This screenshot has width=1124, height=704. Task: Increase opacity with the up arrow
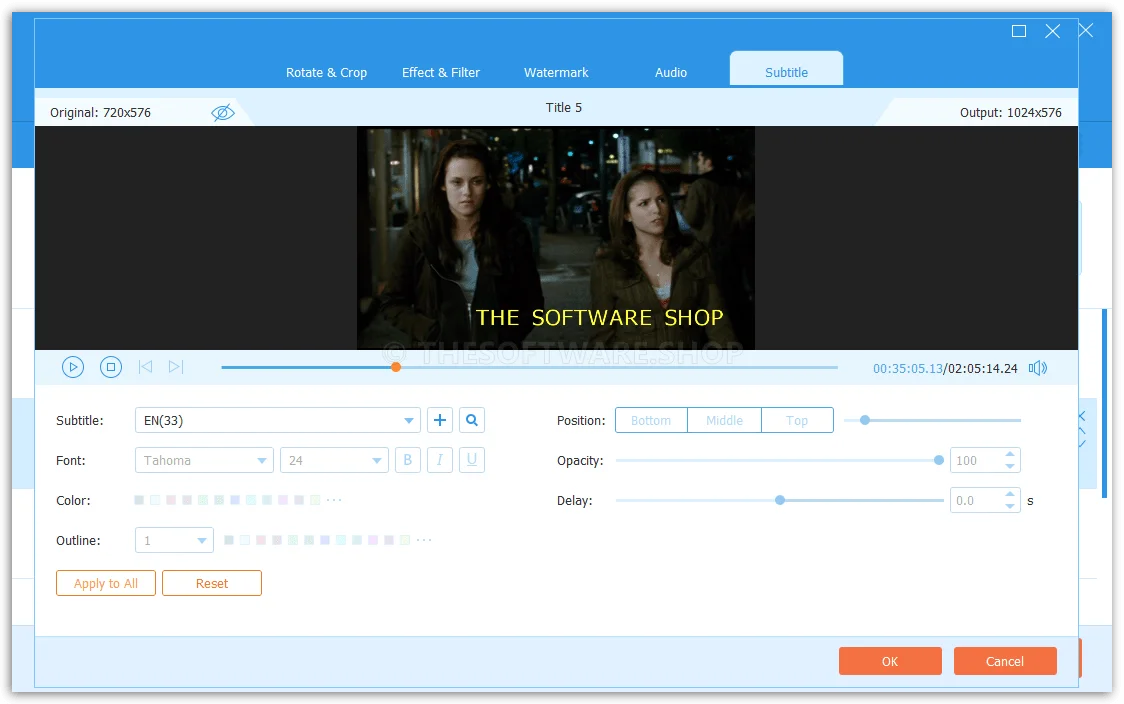pos(1010,454)
